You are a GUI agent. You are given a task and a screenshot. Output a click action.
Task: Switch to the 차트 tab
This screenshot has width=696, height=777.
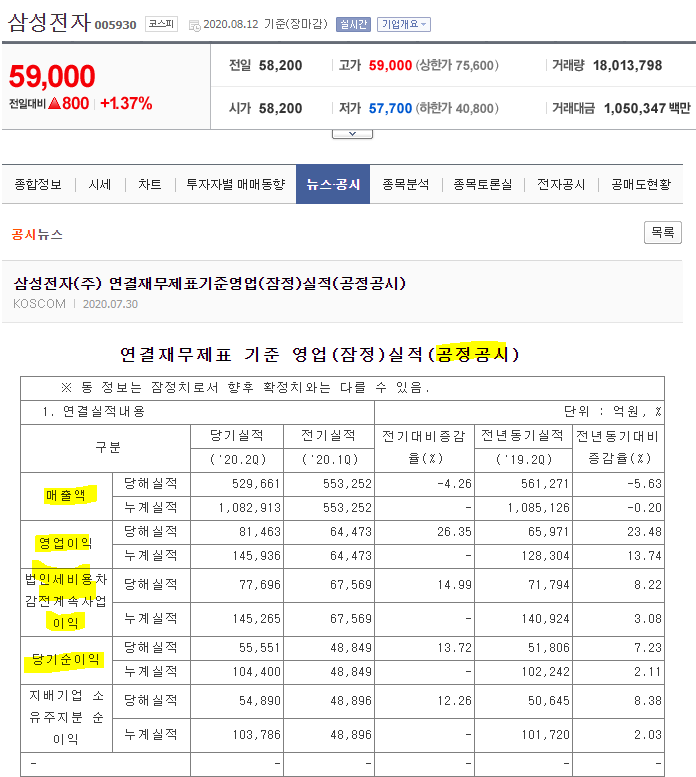(150, 184)
